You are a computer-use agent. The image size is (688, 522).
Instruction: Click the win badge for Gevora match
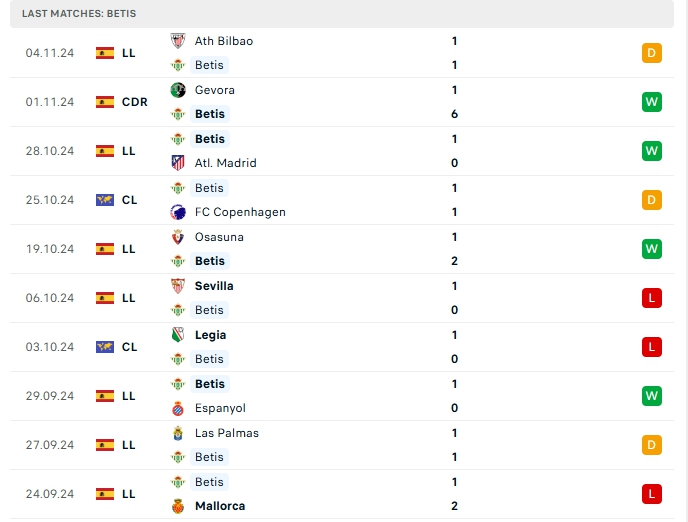coord(652,102)
